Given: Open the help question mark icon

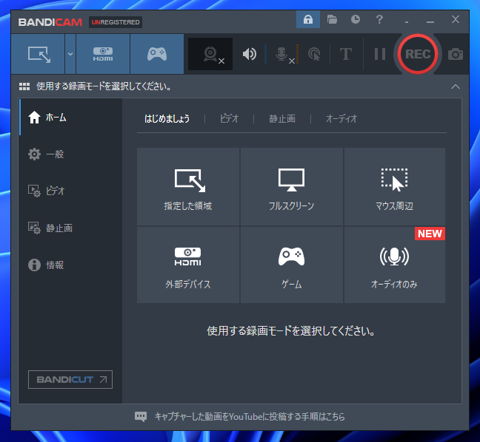Looking at the screenshot, I should coord(379,19).
